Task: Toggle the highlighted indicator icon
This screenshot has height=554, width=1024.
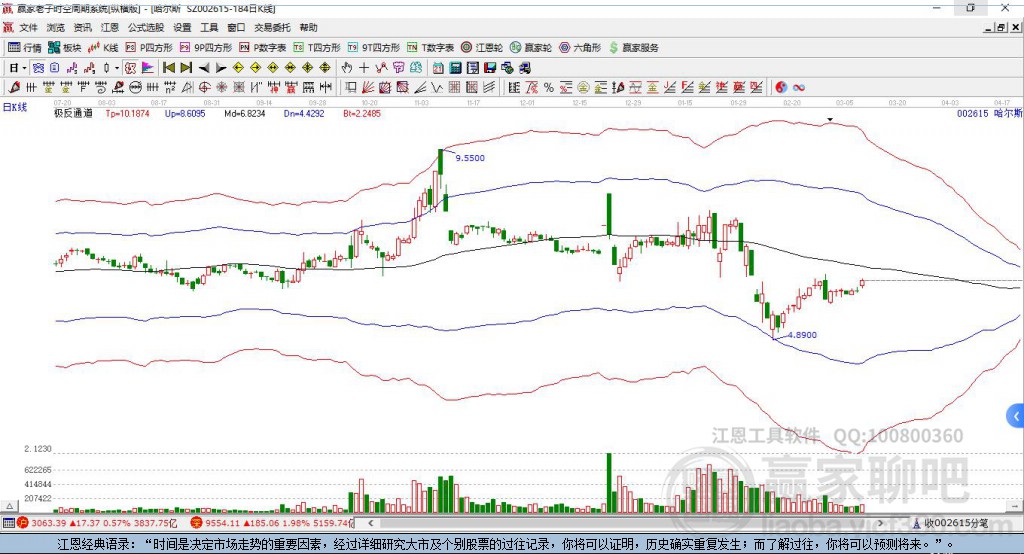Action: pyautogui.click(x=131, y=68)
